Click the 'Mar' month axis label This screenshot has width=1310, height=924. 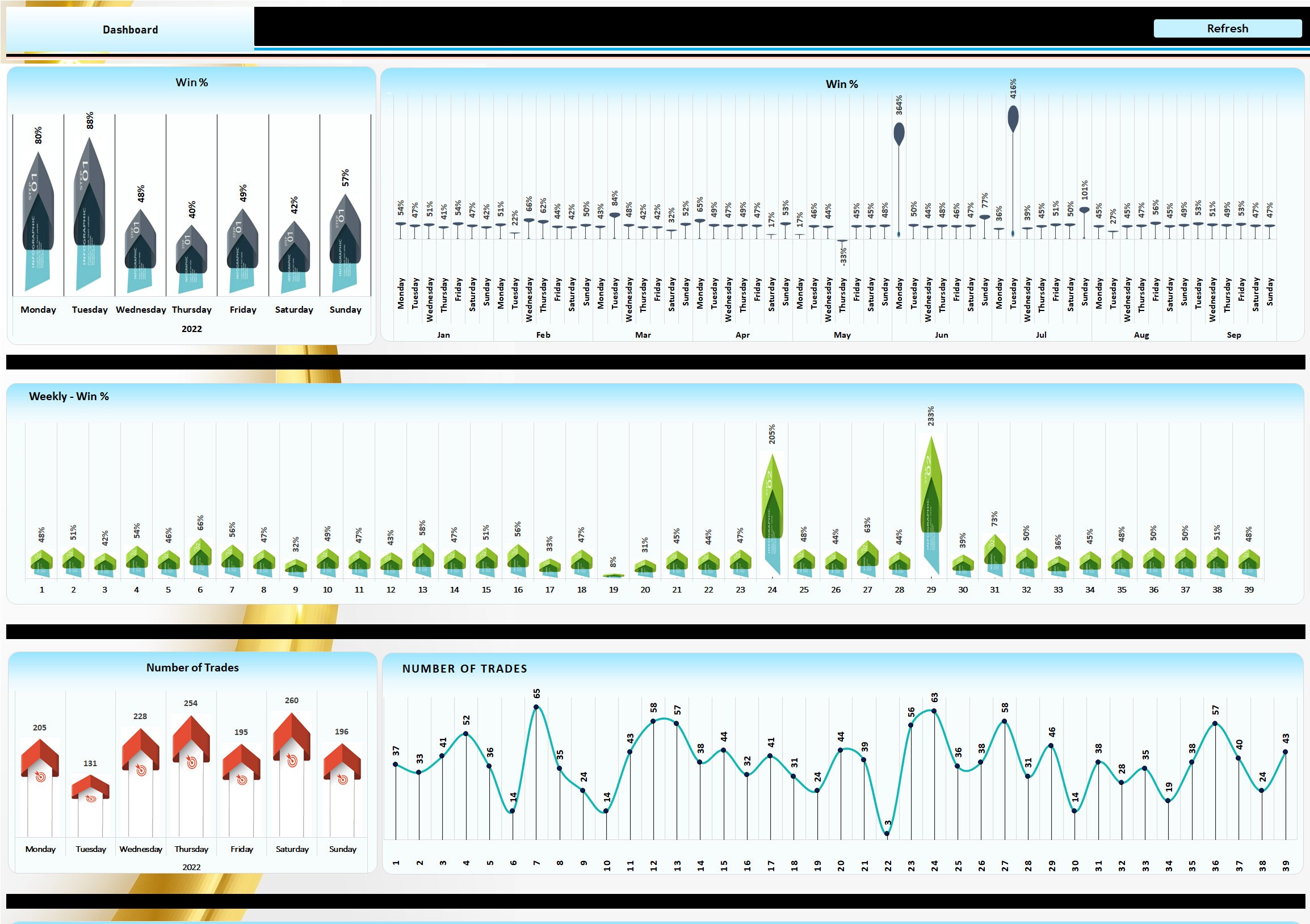[x=643, y=335]
